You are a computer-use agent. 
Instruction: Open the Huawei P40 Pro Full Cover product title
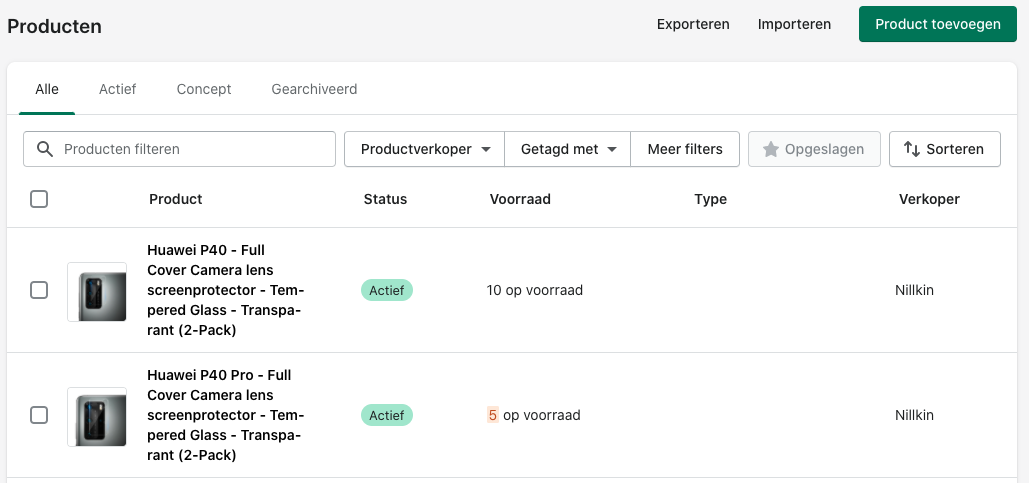tap(225, 415)
